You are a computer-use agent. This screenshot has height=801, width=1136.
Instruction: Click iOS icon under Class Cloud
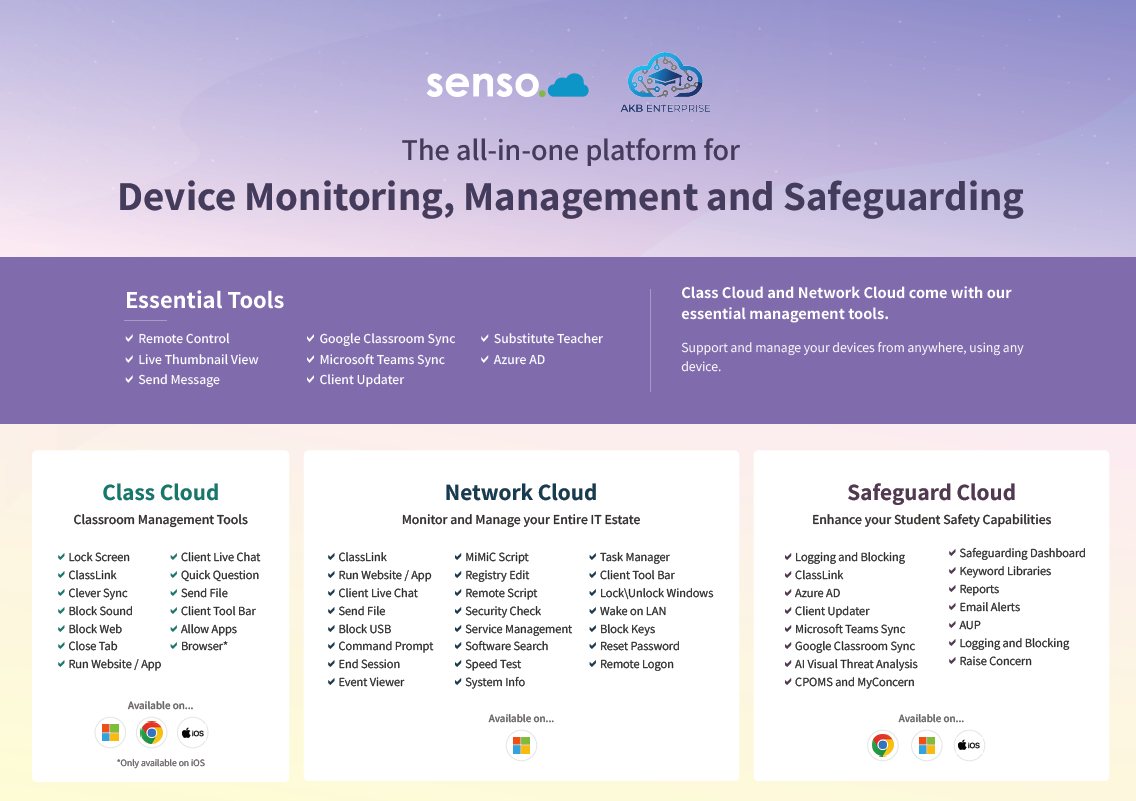(x=193, y=732)
